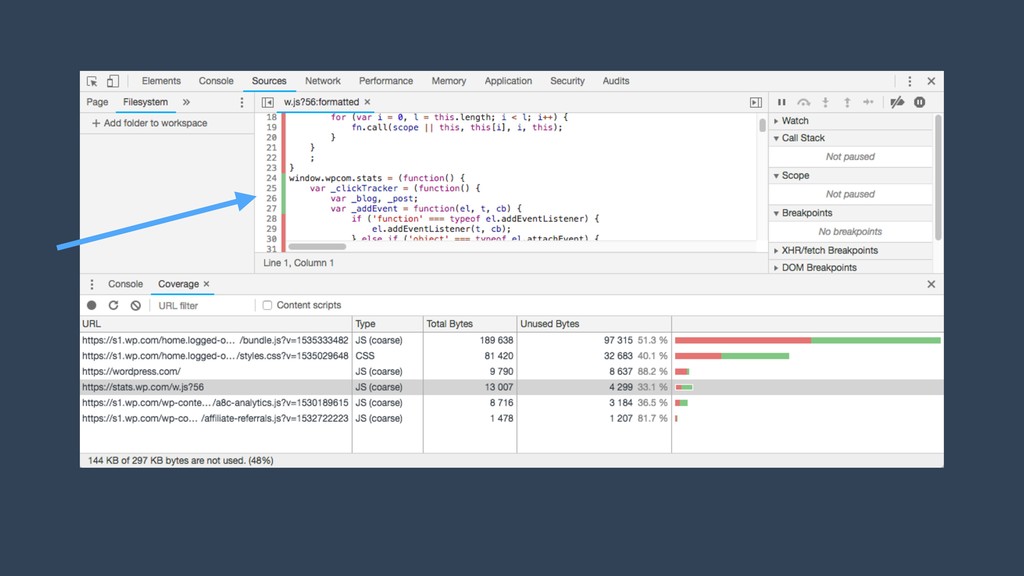Expand the Watch section

coord(795,121)
